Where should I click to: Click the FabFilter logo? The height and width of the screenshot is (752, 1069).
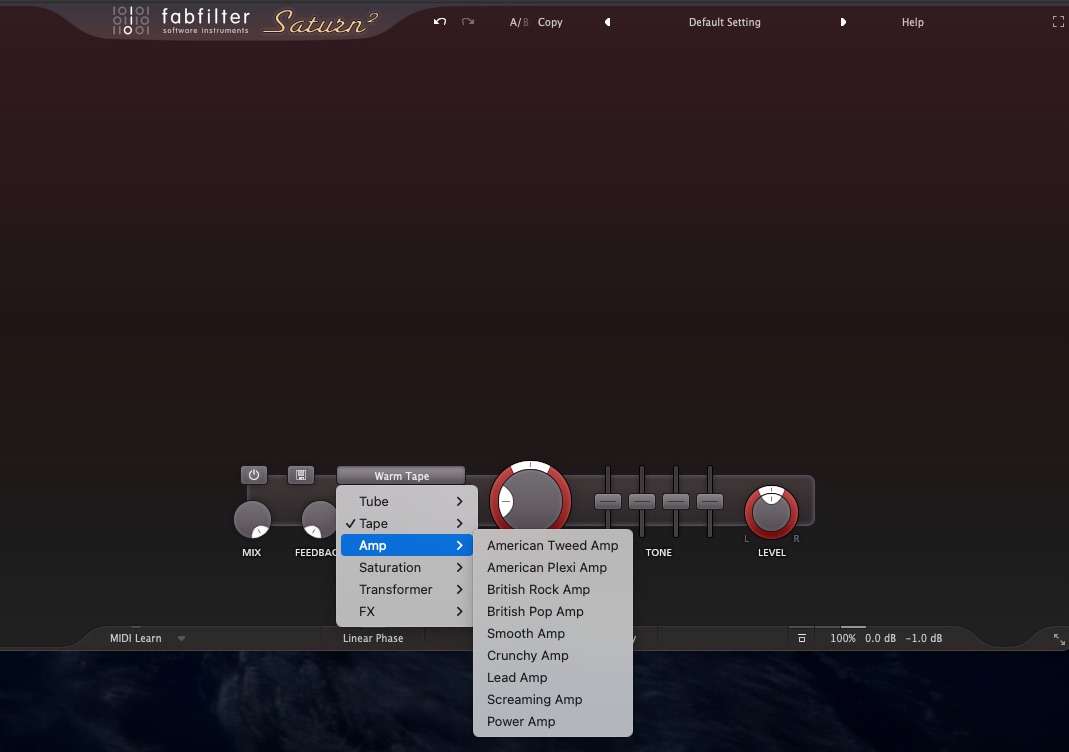(181, 20)
